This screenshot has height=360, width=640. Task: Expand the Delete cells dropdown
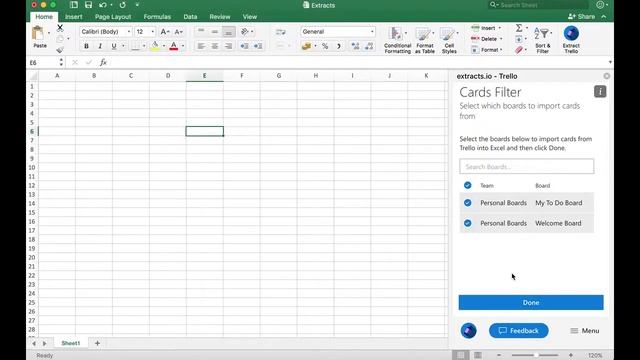pyautogui.click(x=501, y=39)
